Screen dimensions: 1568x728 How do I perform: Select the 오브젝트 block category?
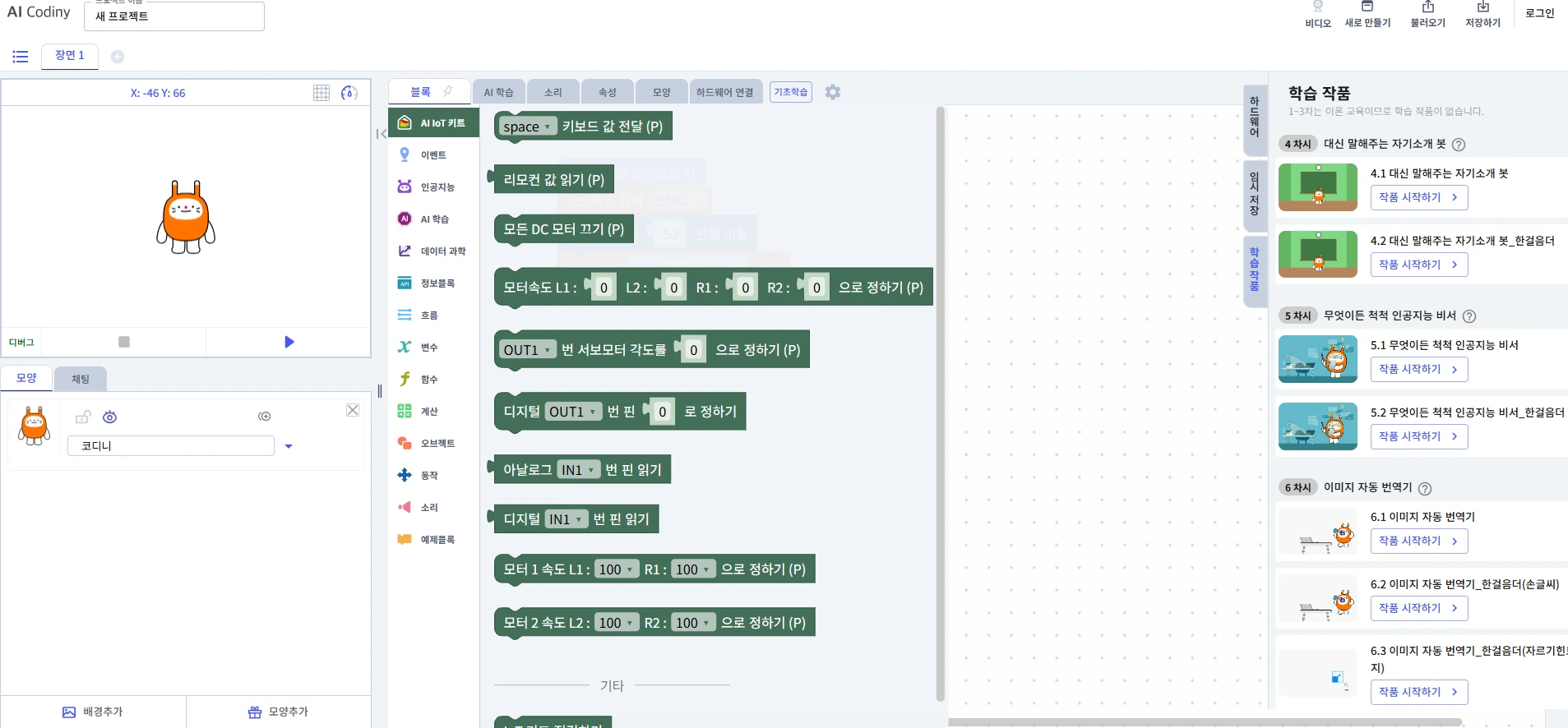pyautogui.click(x=433, y=444)
